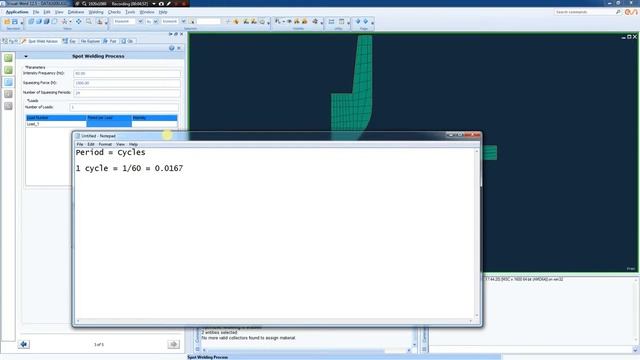
Task: Click the blue up arrow page icon
Action: (365, 21)
